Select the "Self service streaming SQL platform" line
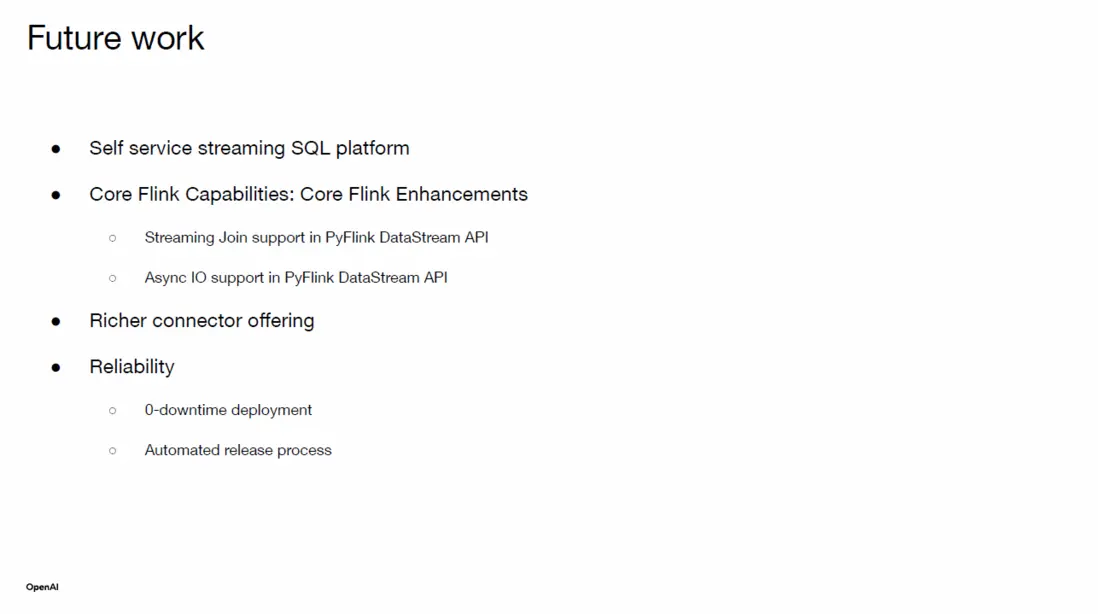Viewport: 1098px width, 614px height. click(249, 148)
